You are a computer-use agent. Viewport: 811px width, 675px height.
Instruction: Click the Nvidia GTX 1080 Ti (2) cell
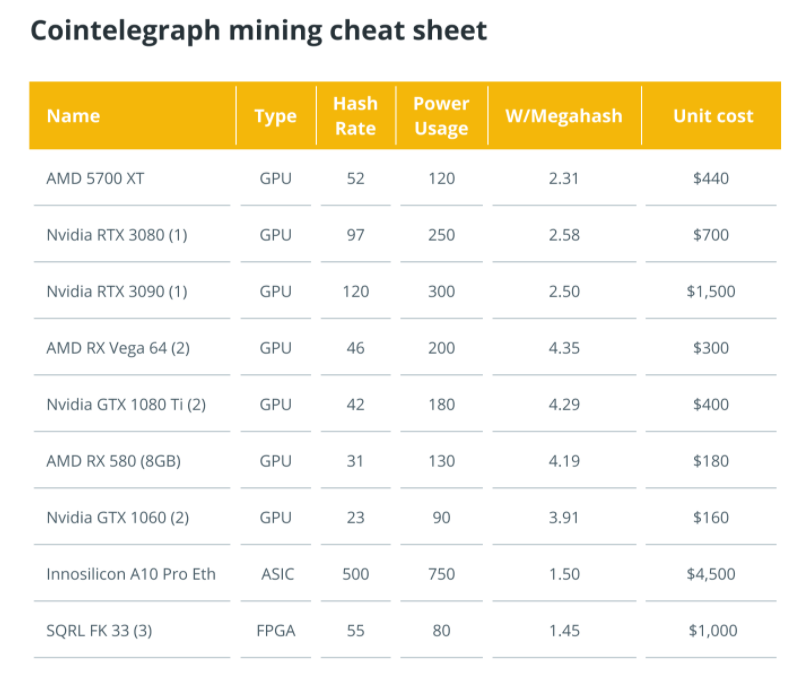[126, 405]
